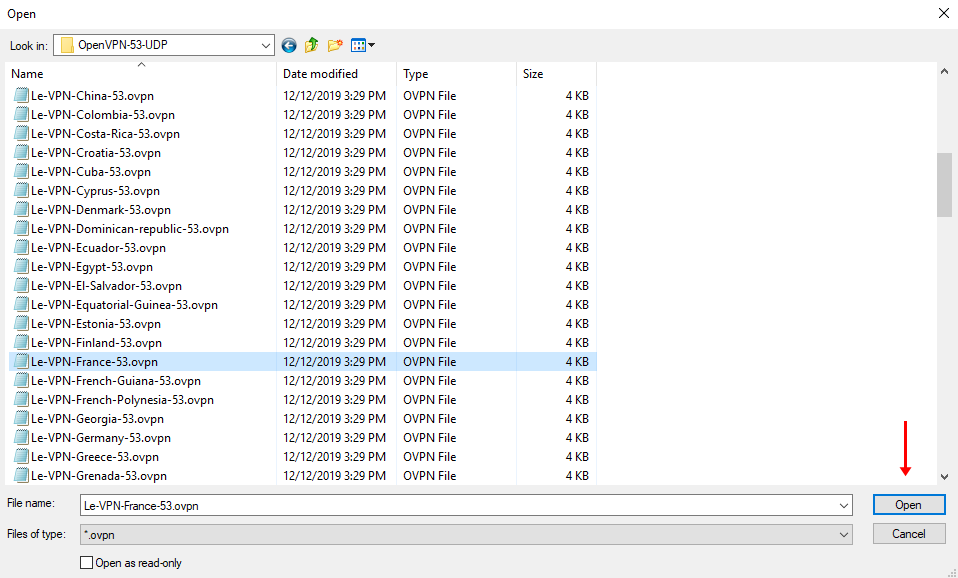Select file name Le-VPN-Dominican-republic-53.ovpn

click(x=130, y=229)
